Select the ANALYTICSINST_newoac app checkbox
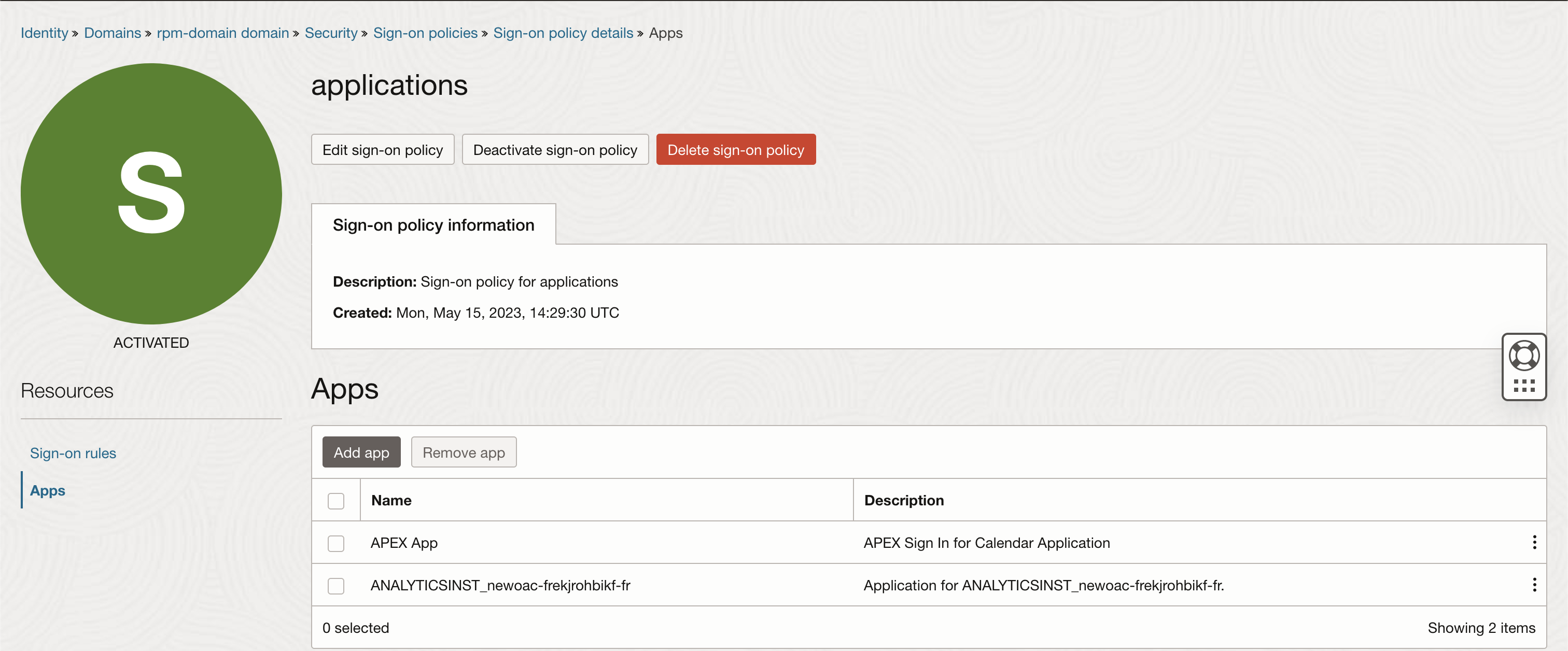This screenshot has height=651, width=1568. pyautogui.click(x=335, y=585)
